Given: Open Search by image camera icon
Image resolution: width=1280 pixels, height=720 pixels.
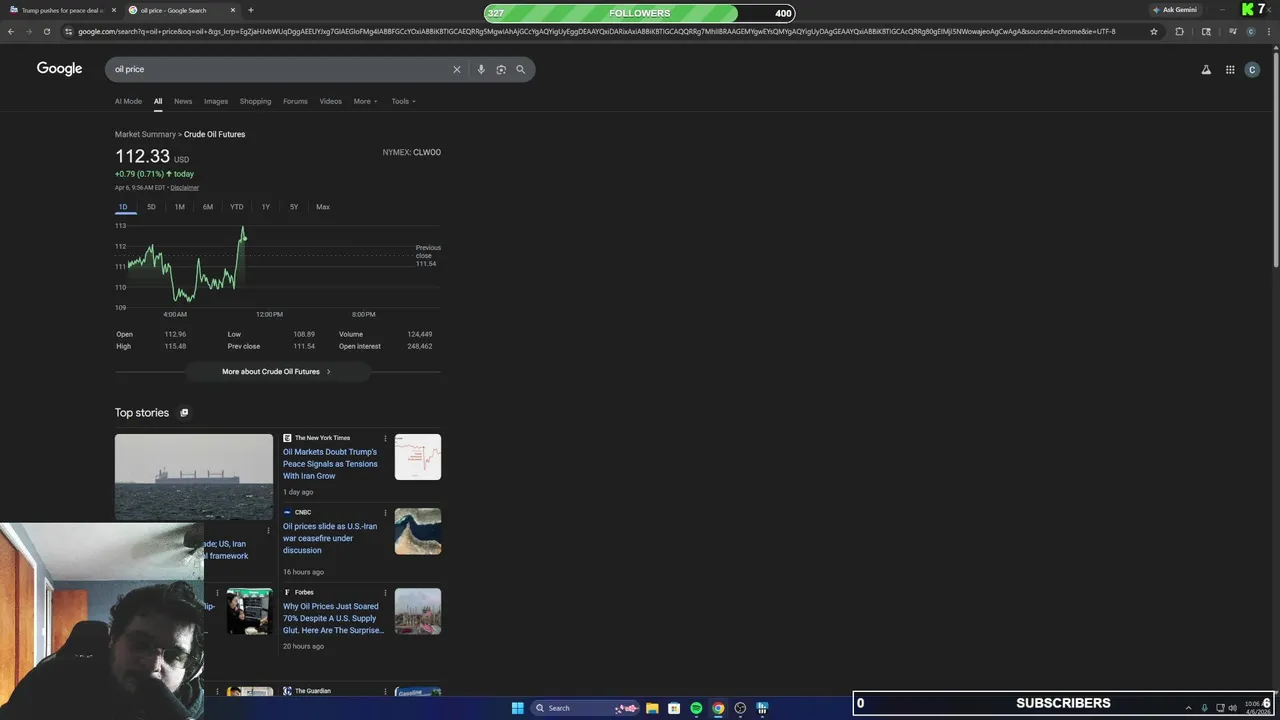Looking at the screenshot, I should 501,69.
